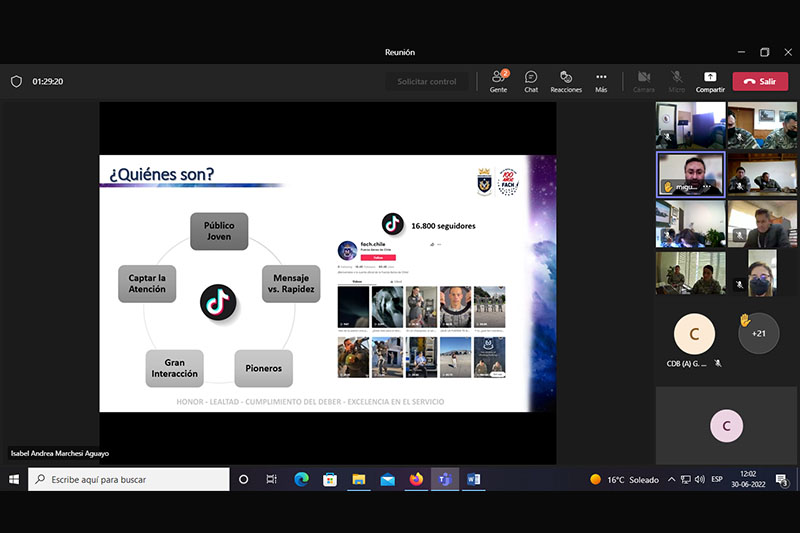800x533 pixels.
Task: Click the shield security icon
Action: (x=16, y=82)
